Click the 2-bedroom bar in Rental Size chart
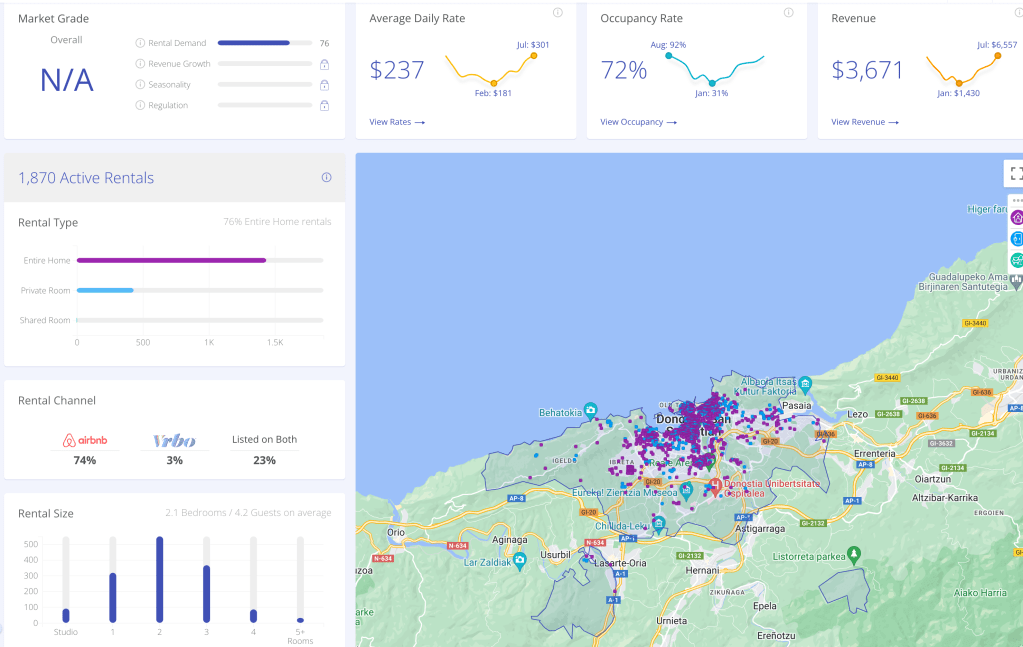The width and height of the screenshot is (1023, 647). coord(159,579)
